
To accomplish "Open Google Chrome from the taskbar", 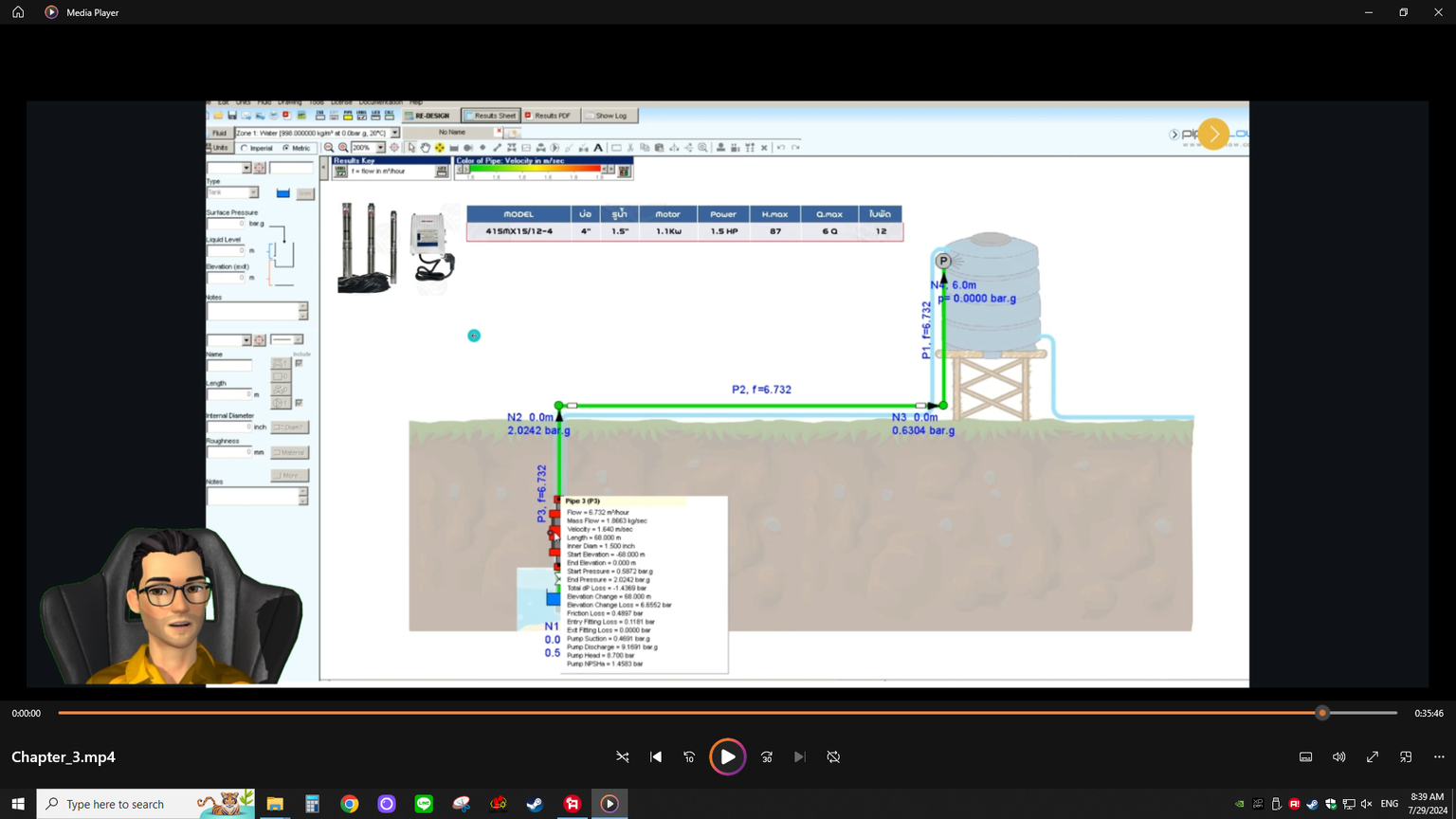I will [350, 804].
